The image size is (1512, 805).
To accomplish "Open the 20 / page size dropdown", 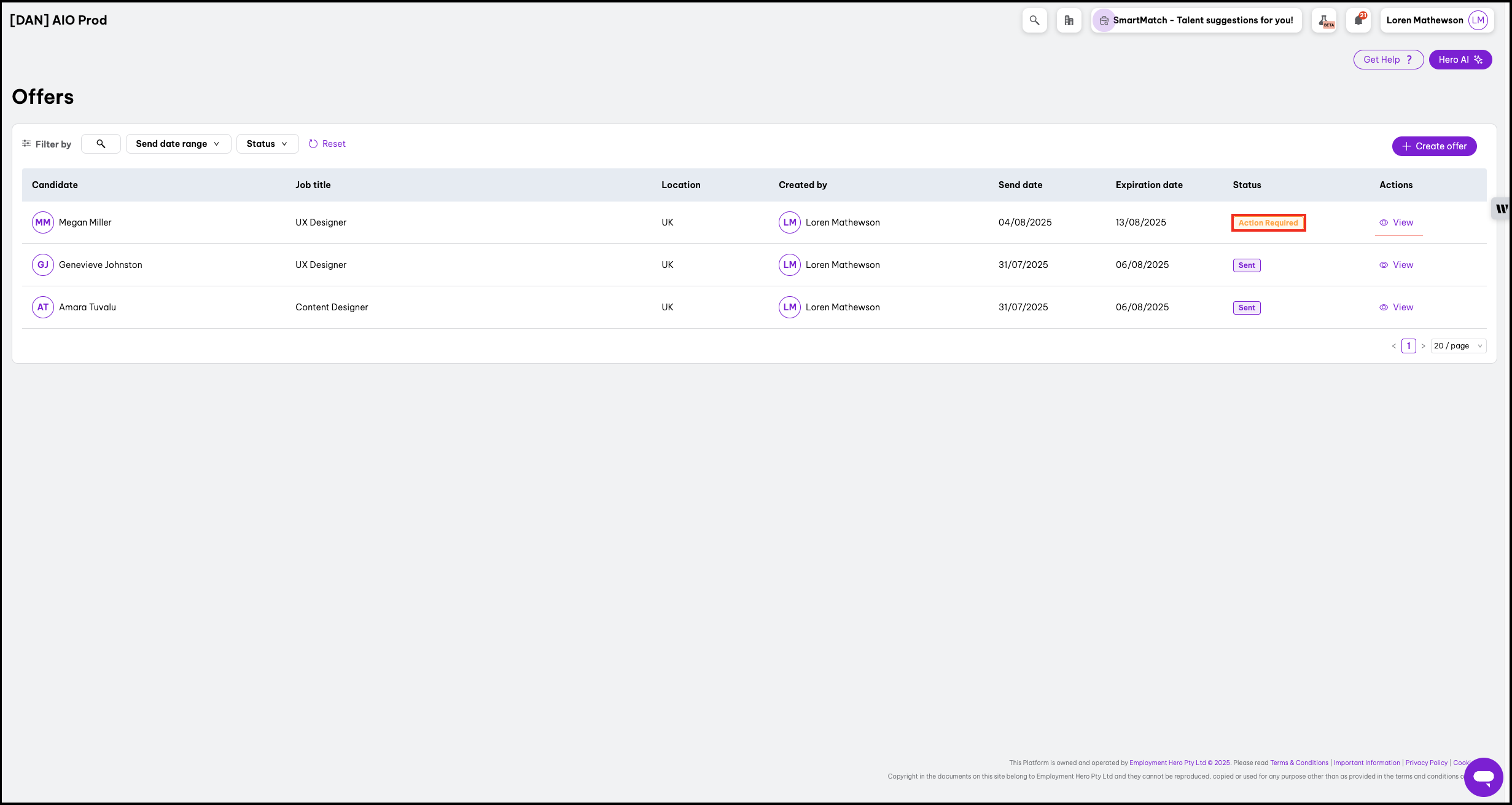I will point(1458,346).
